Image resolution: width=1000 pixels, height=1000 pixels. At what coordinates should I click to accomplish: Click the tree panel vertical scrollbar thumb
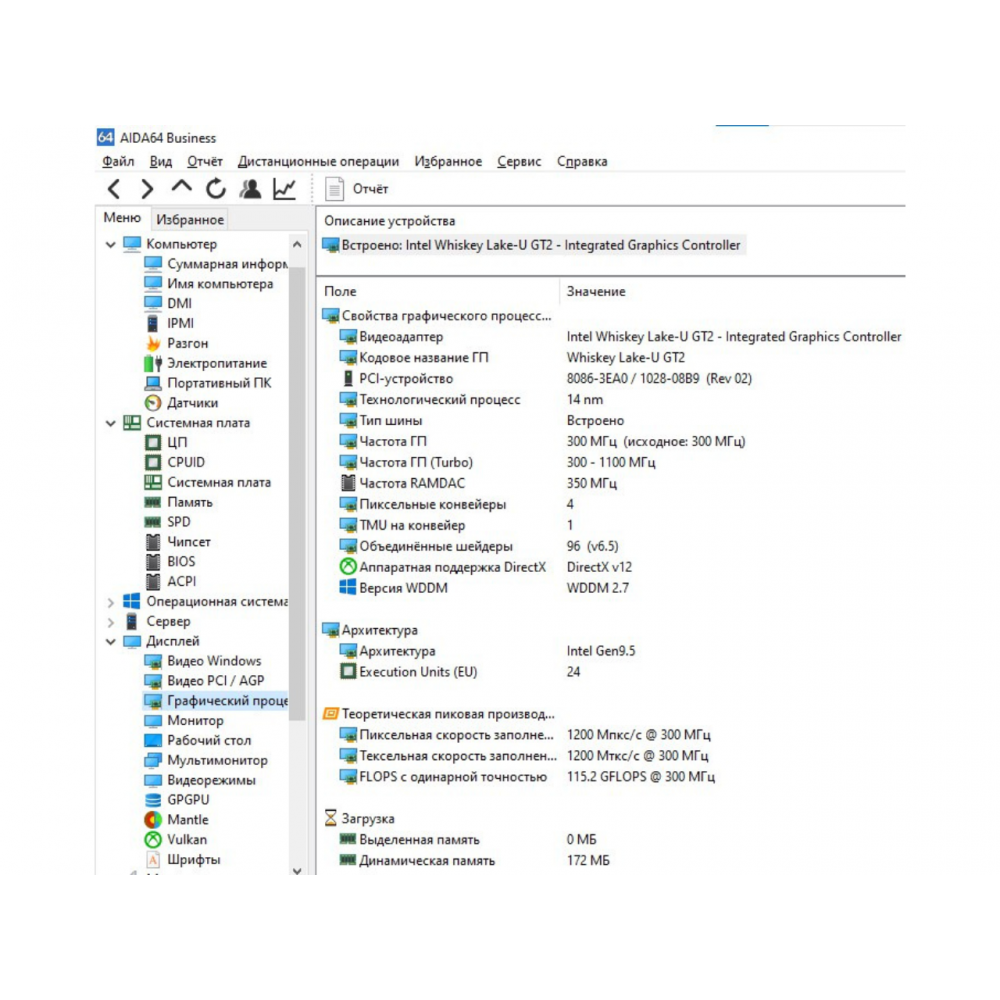tap(297, 494)
